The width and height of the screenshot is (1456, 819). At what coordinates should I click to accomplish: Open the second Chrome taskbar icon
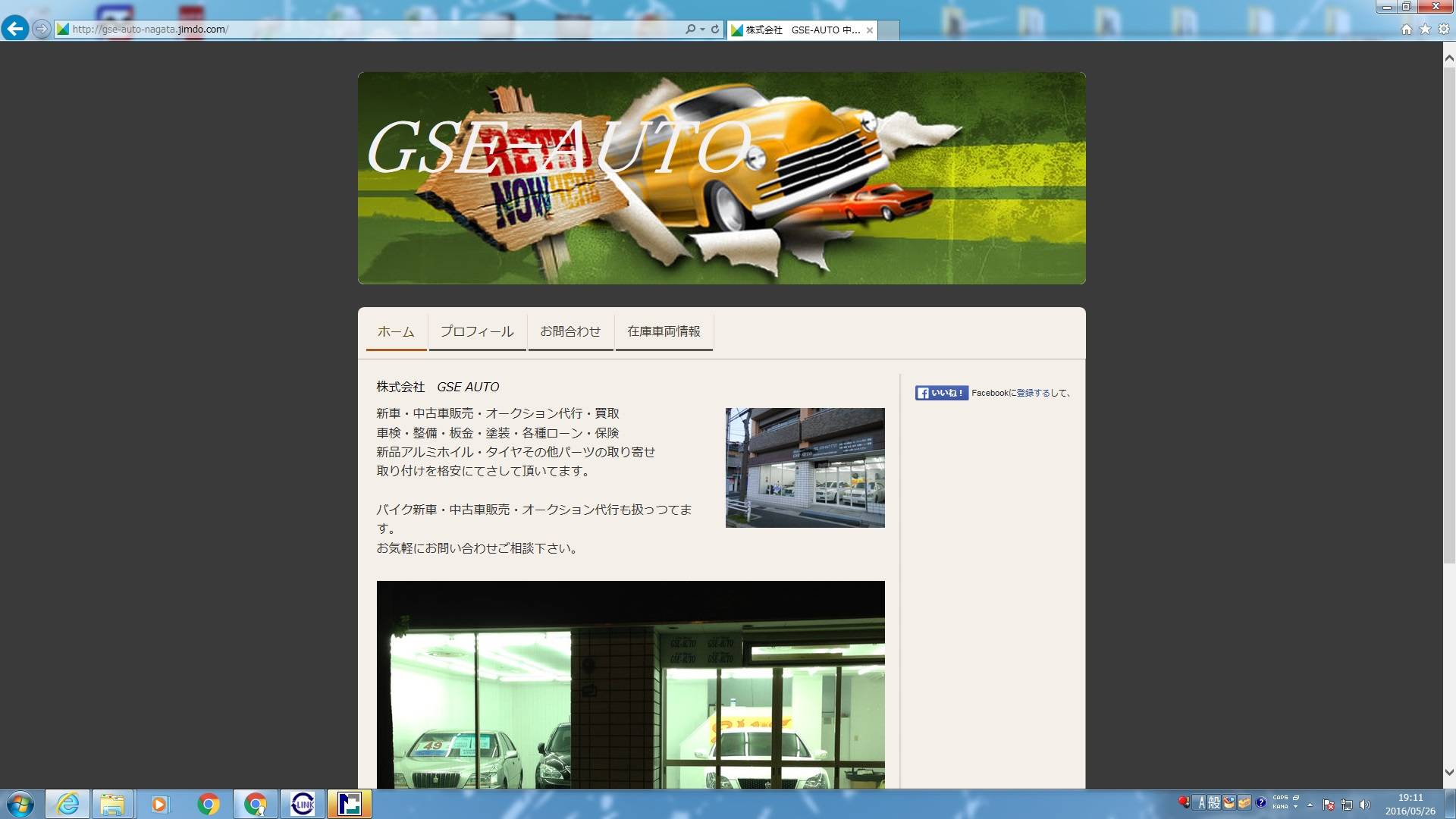pos(256,804)
